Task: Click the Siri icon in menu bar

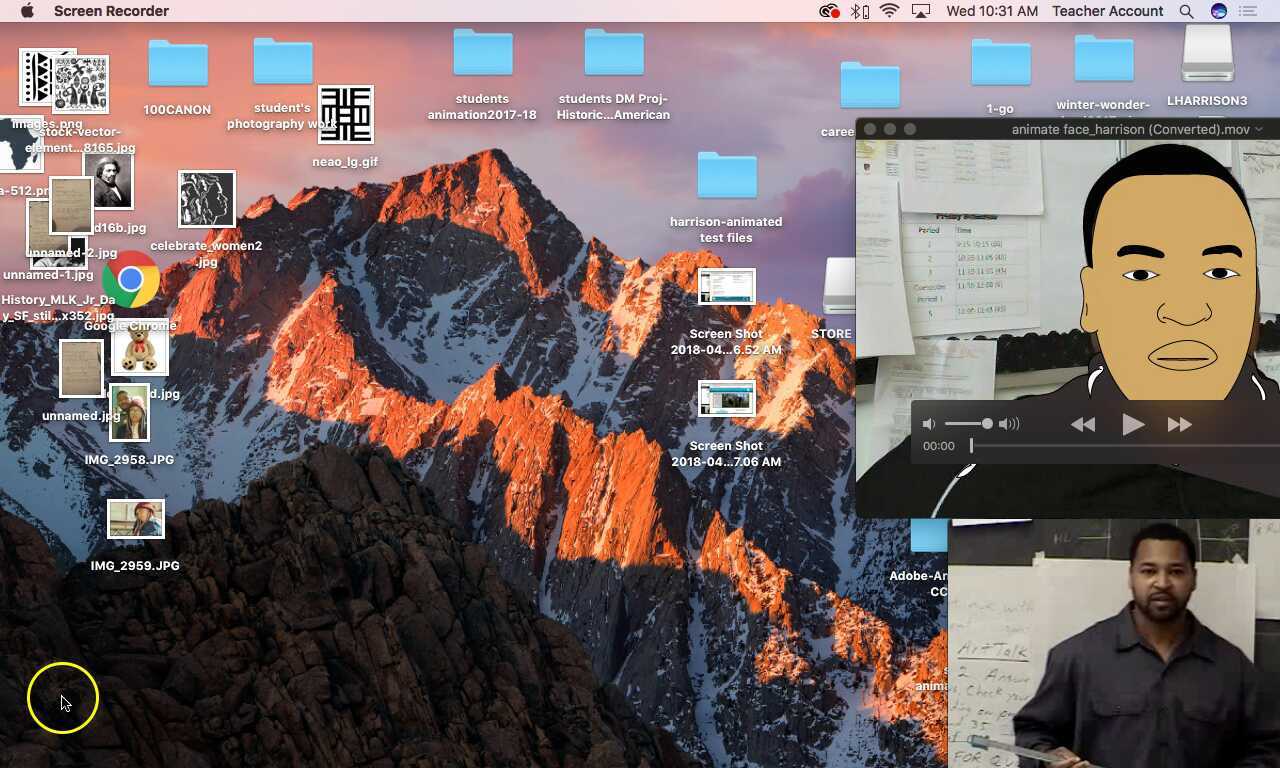Action: (x=1218, y=11)
